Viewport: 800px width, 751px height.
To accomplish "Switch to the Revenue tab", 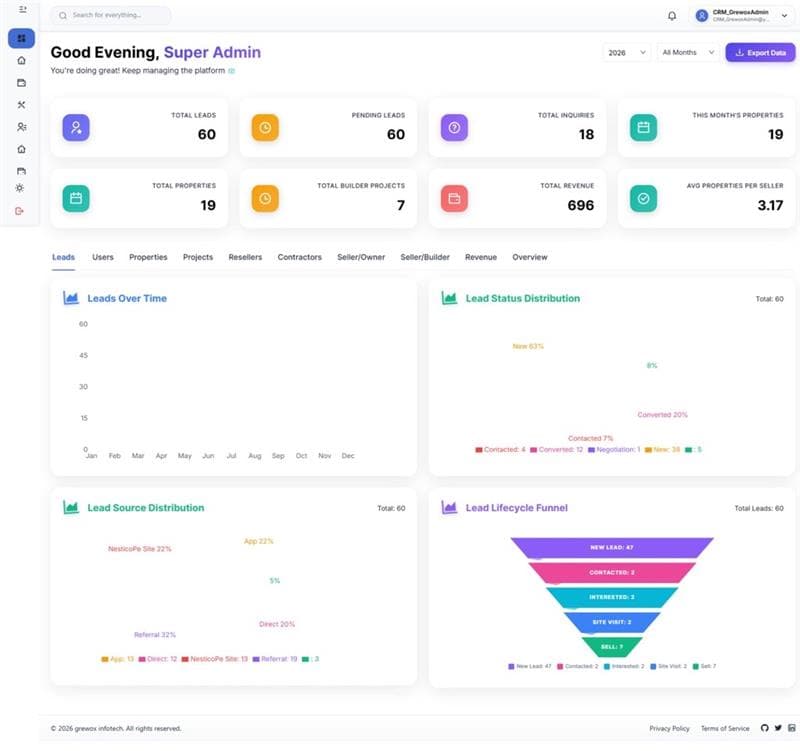I will click(481, 257).
